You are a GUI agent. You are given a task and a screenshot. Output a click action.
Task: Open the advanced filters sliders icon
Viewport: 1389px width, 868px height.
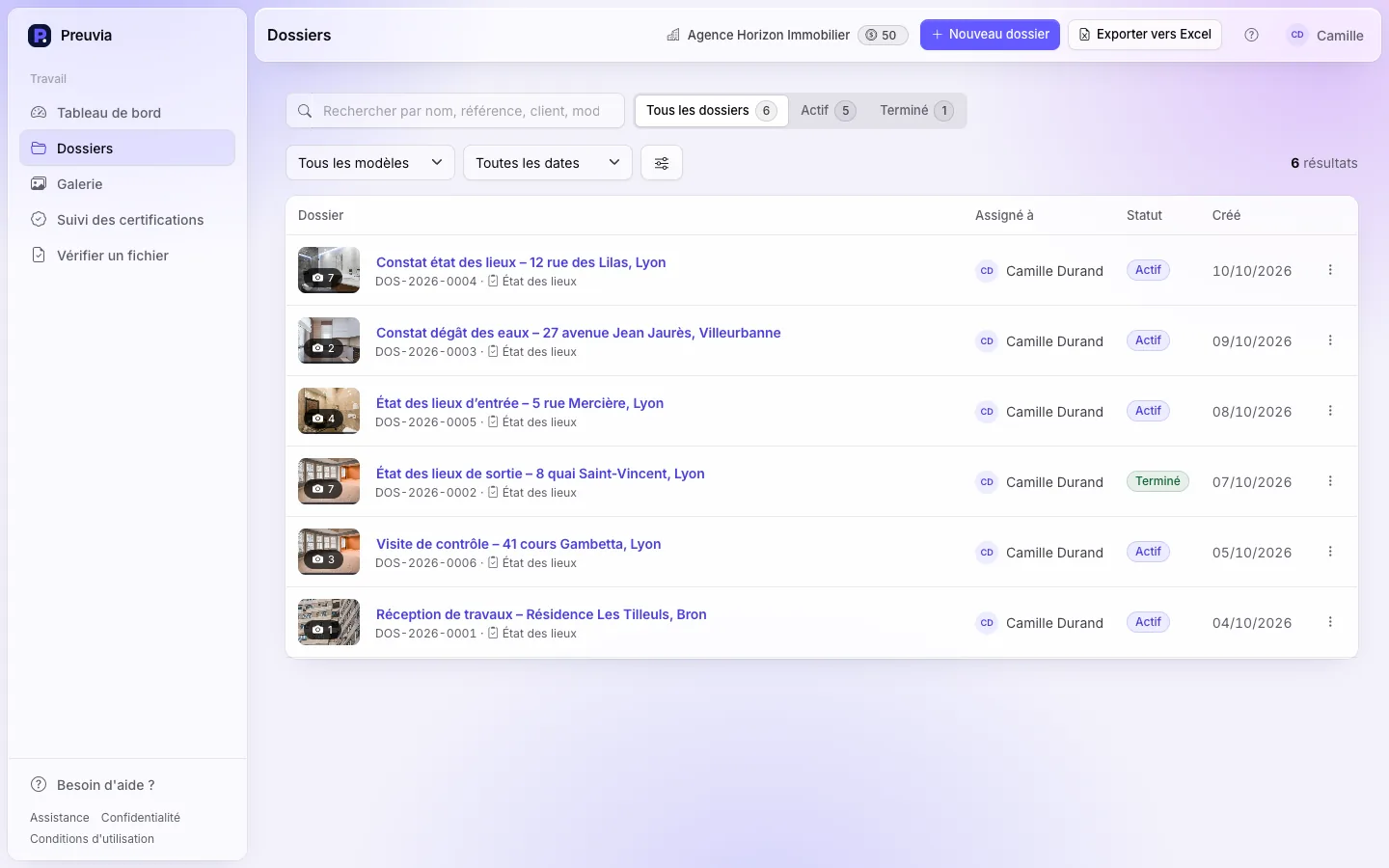pos(662,163)
